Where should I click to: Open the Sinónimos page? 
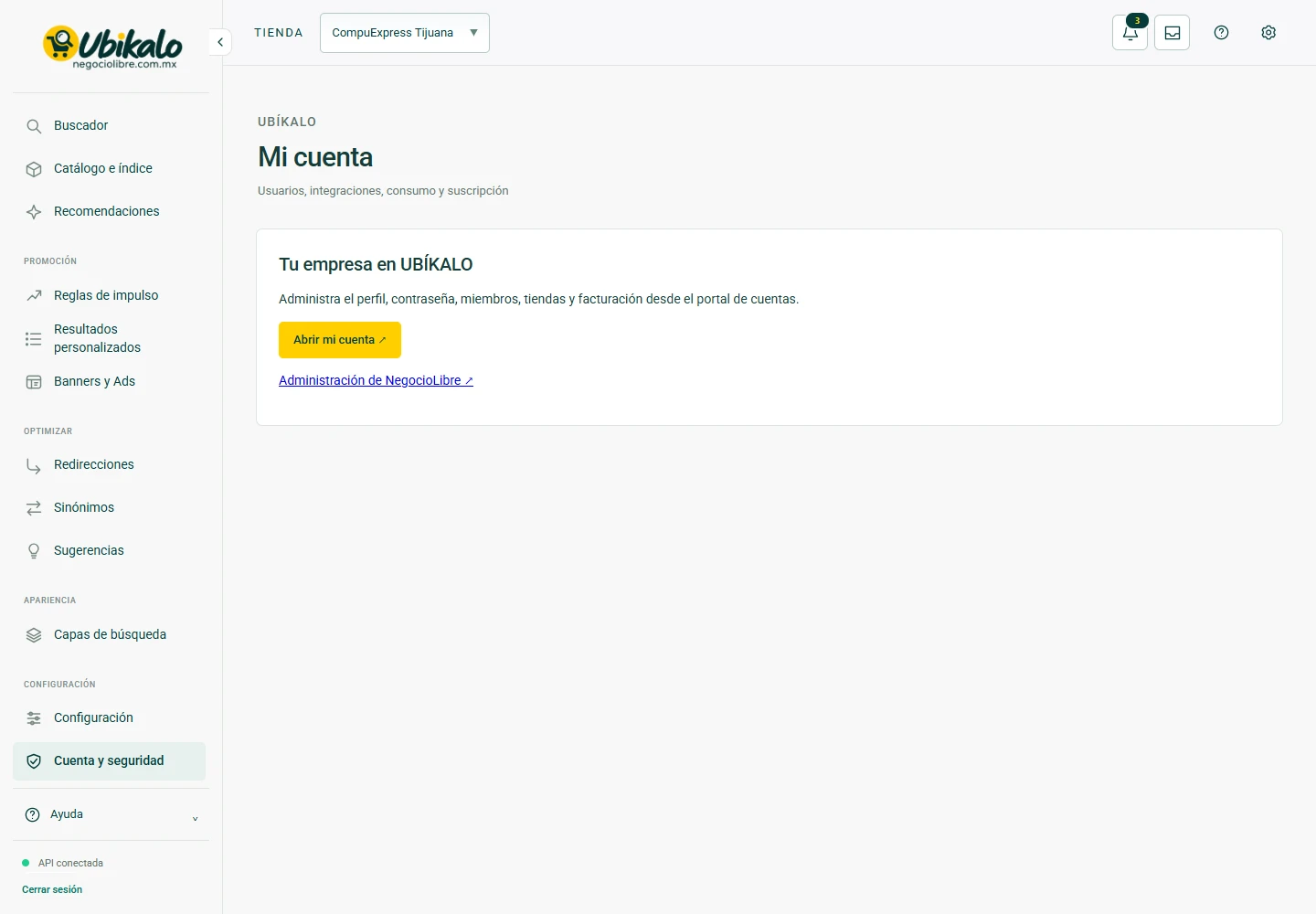point(110,508)
